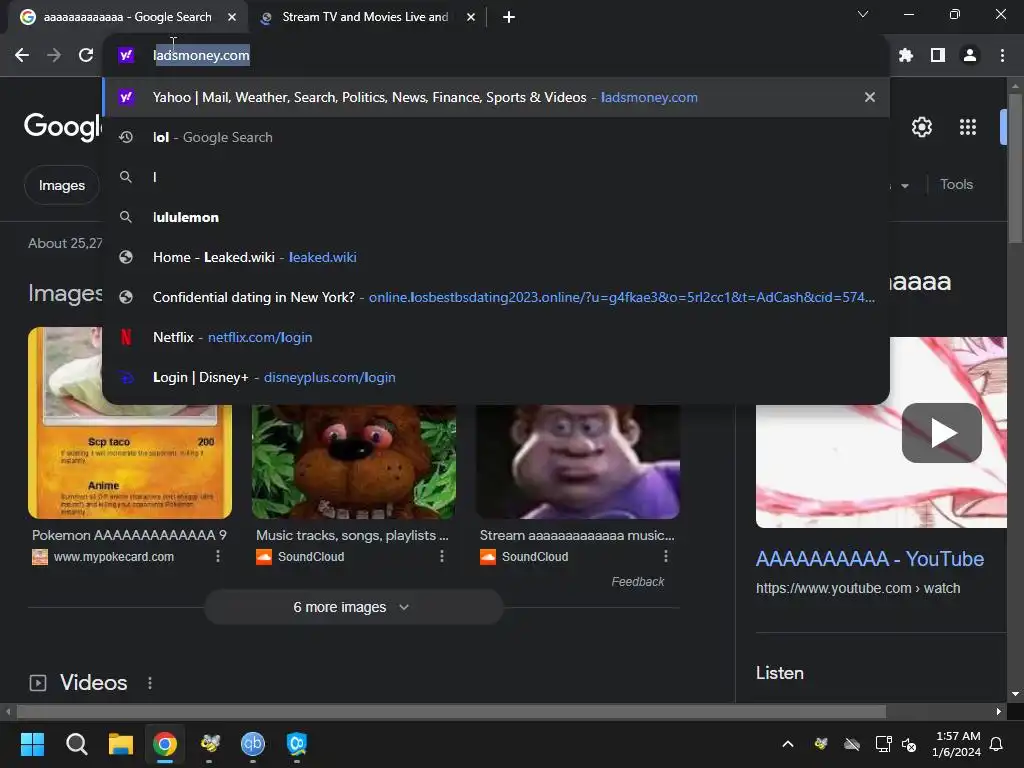Switch to Stream TV and Movies tab
The image size is (1024, 768).
click(x=366, y=17)
